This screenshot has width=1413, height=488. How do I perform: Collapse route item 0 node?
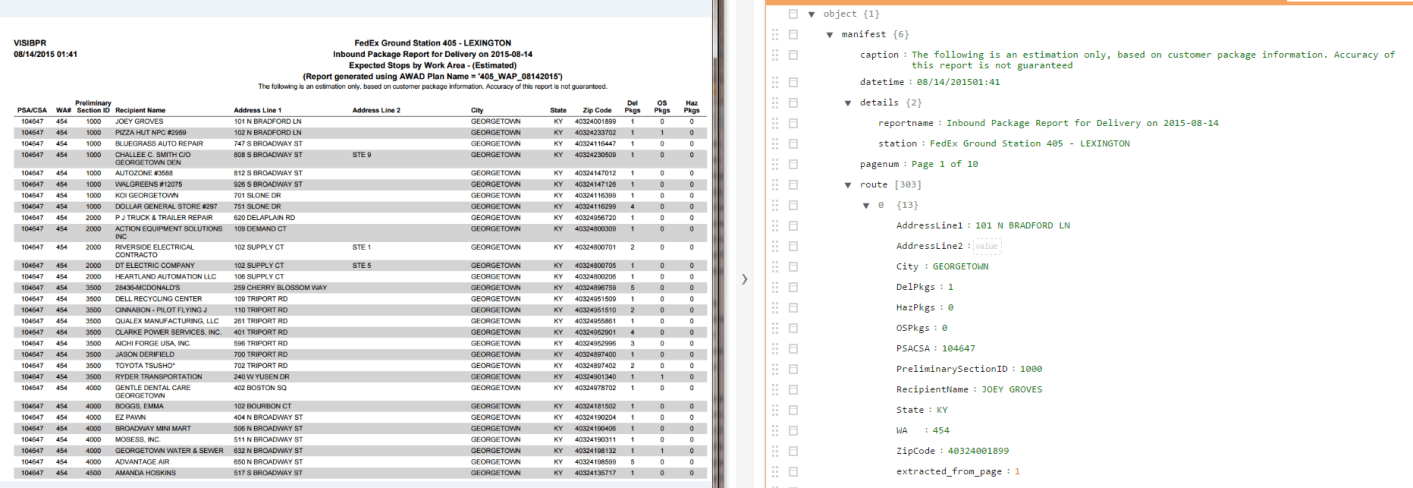(x=866, y=205)
